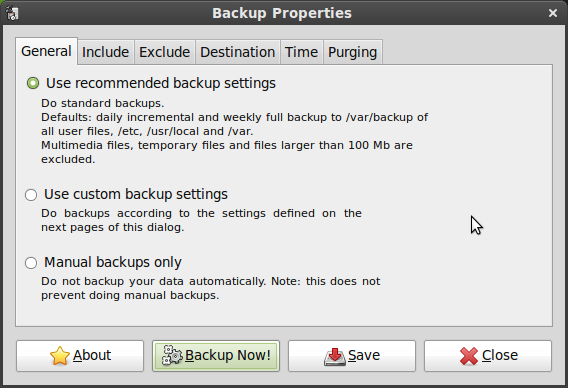
Task: Start a backup with Backup Now!
Action: (x=216, y=356)
